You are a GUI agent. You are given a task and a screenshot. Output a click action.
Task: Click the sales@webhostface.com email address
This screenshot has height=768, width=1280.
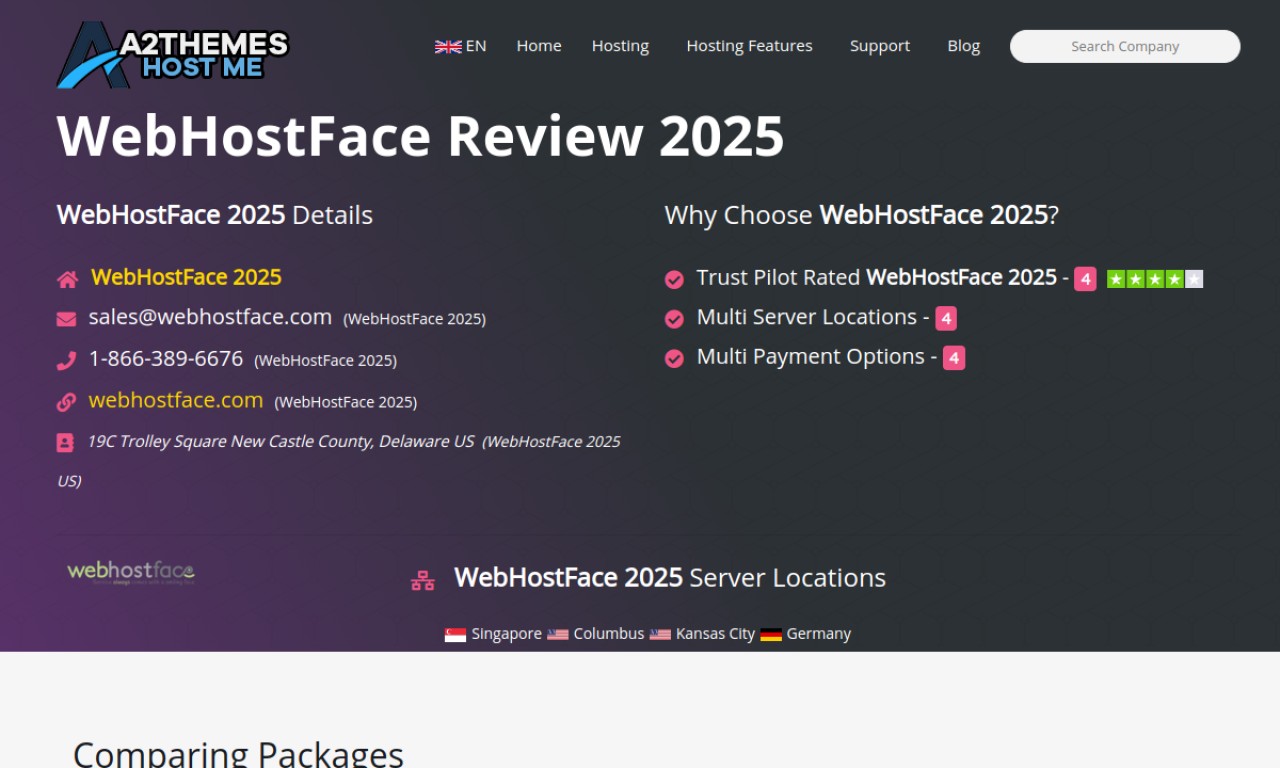tap(210, 317)
